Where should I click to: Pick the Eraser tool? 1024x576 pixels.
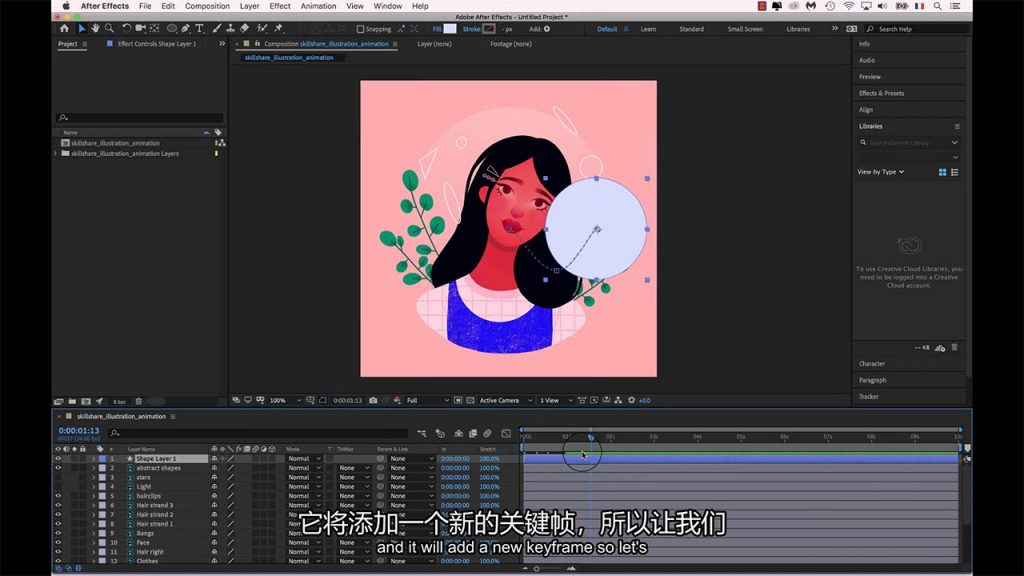[x=244, y=29]
